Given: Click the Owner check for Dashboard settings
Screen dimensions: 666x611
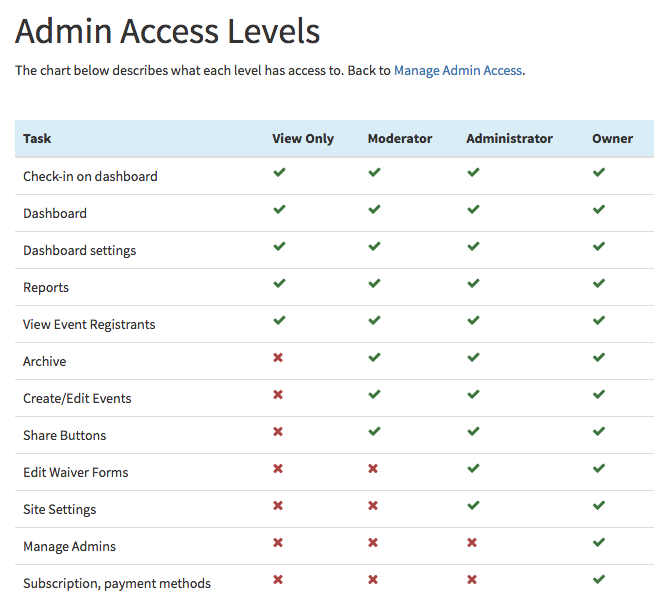Looking at the screenshot, I should coord(599,246).
